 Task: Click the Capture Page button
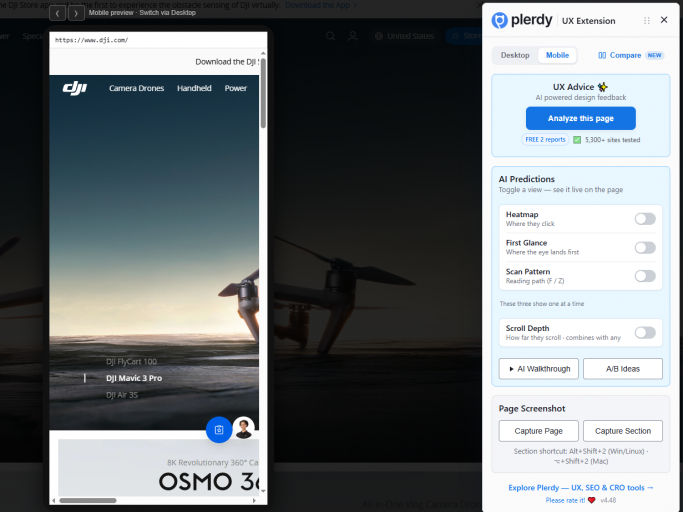[x=538, y=431]
